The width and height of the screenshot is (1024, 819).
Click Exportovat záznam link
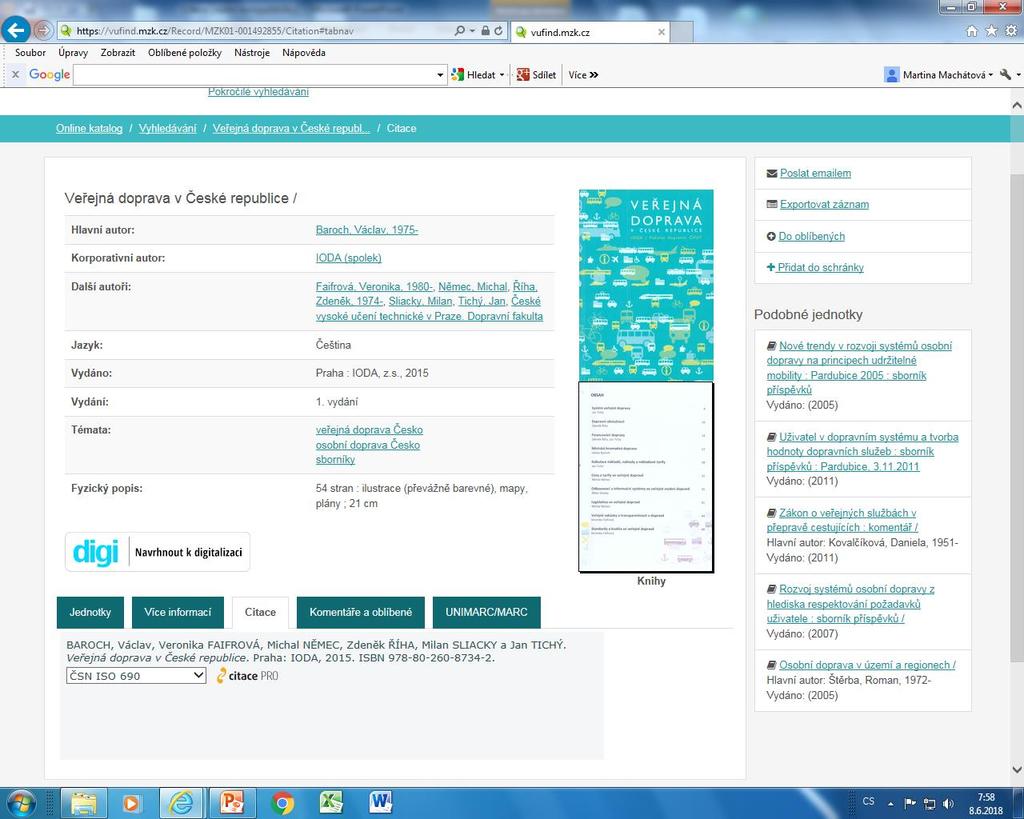click(824, 204)
